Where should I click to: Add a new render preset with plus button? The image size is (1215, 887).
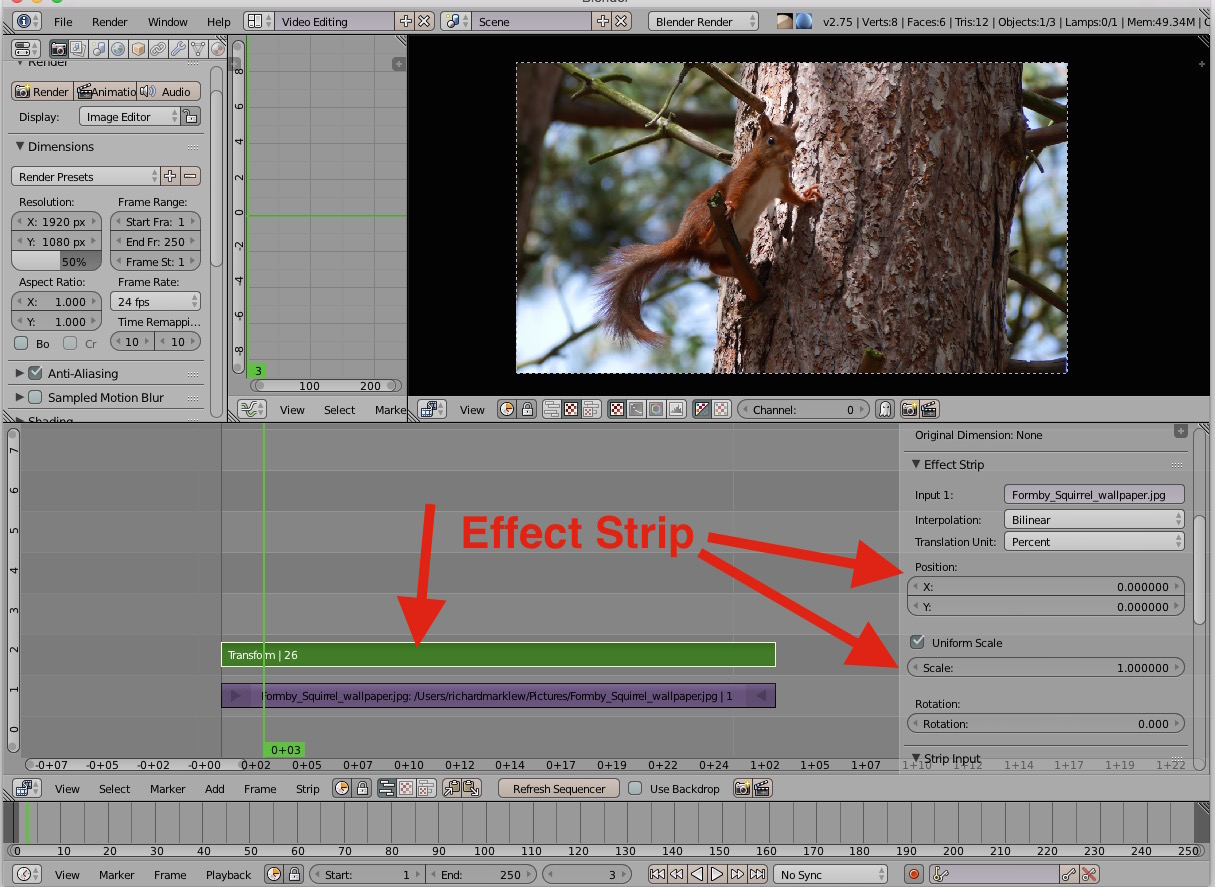170,176
